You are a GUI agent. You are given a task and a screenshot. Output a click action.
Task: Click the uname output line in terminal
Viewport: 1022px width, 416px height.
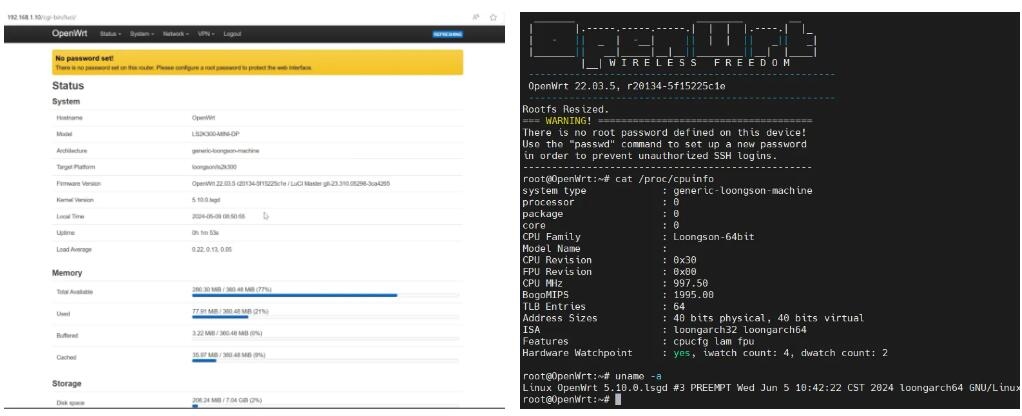click(772, 388)
